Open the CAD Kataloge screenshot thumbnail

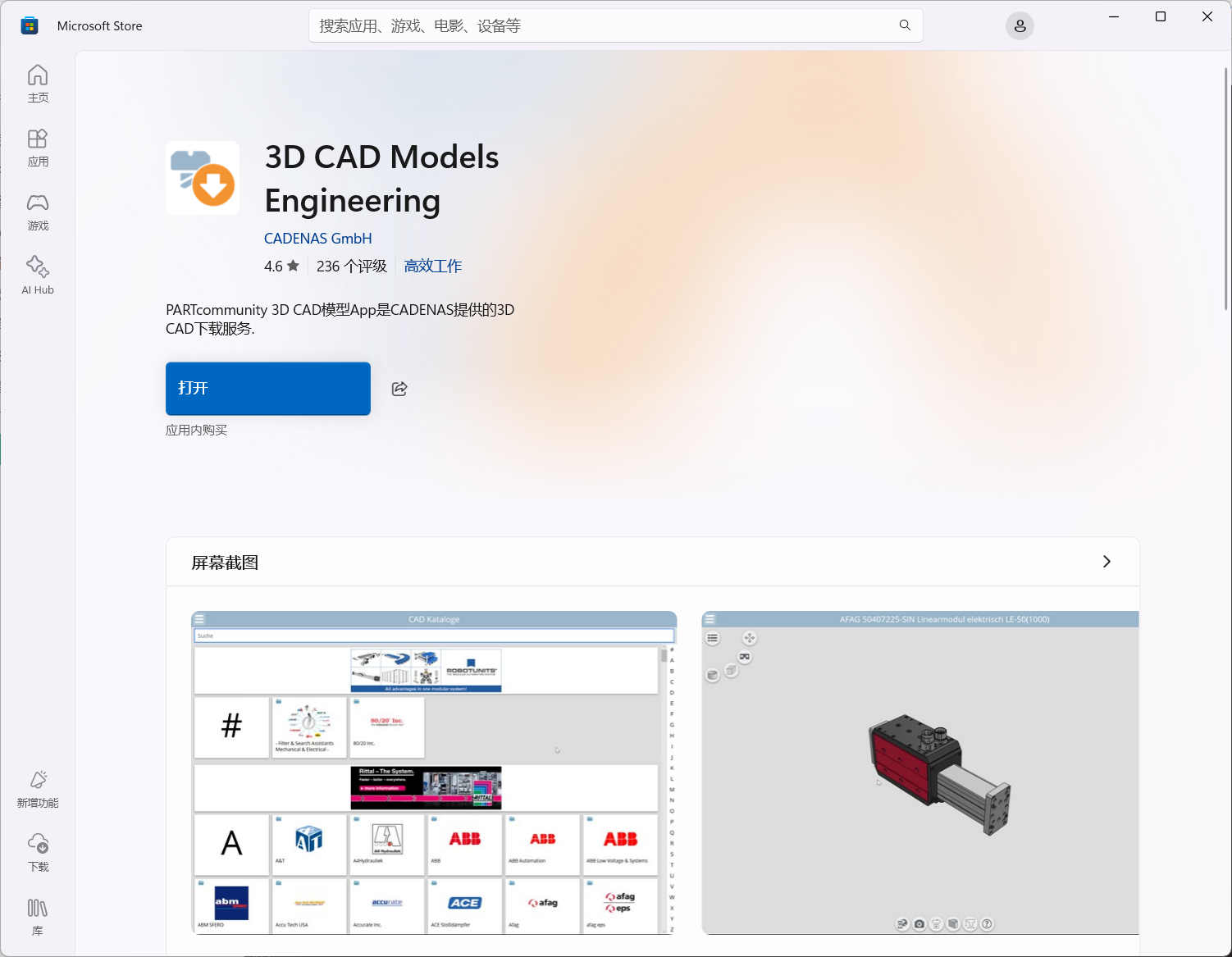click(434, 772)
